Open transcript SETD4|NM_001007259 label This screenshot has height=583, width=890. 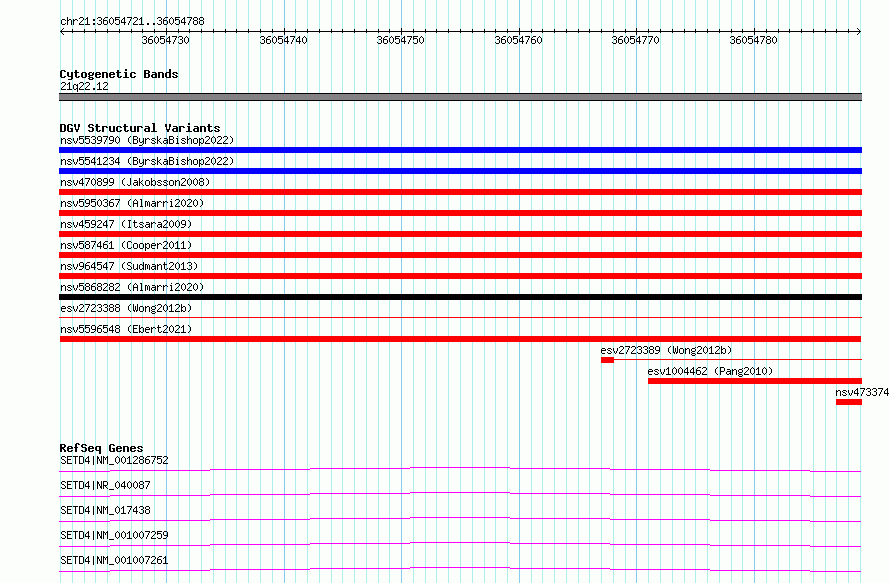point(114,535)
